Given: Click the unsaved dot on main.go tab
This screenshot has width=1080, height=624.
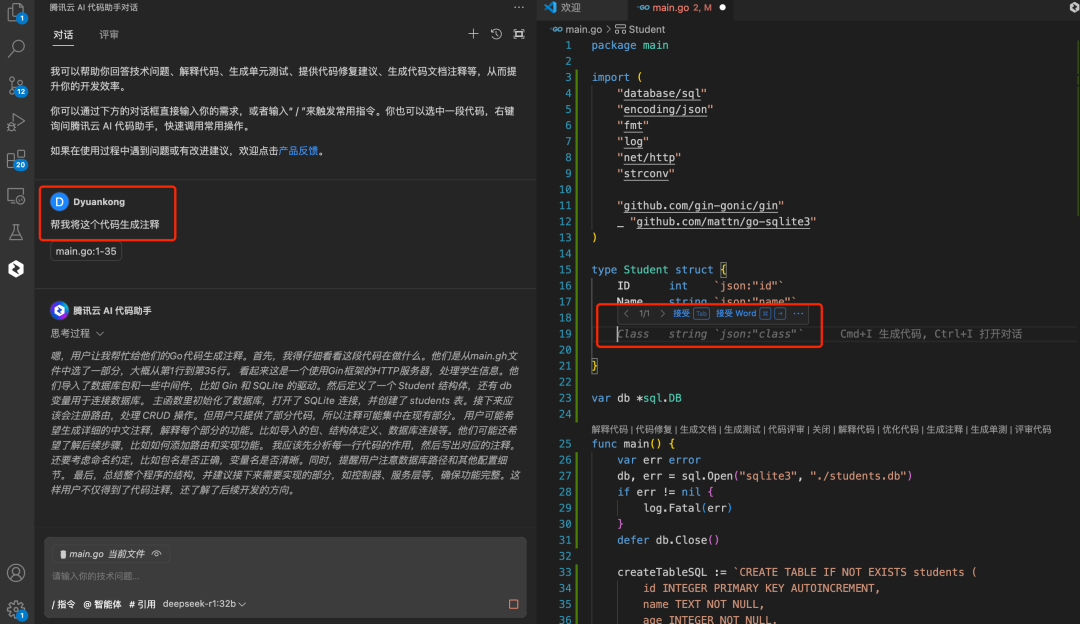Looking at the screenshot, I should (x=723, y=8).
